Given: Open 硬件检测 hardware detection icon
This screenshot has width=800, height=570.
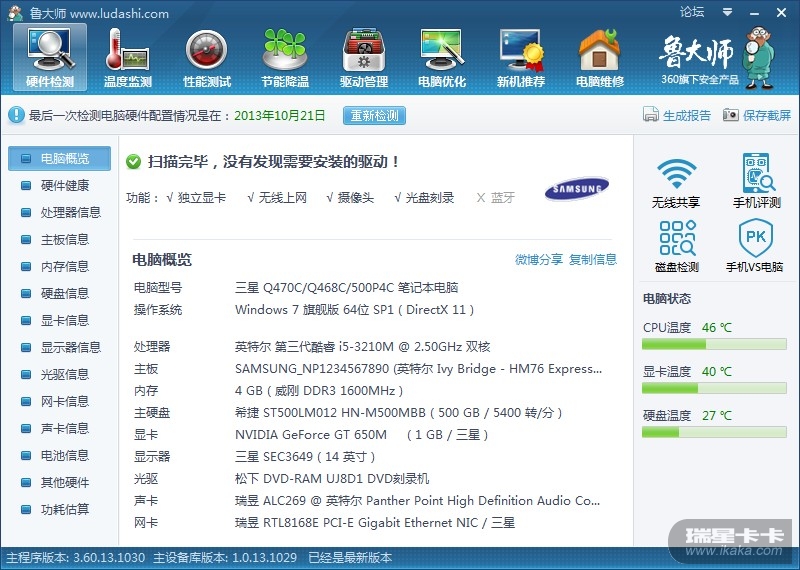Looking at the screenshot, I should point(50,57).
